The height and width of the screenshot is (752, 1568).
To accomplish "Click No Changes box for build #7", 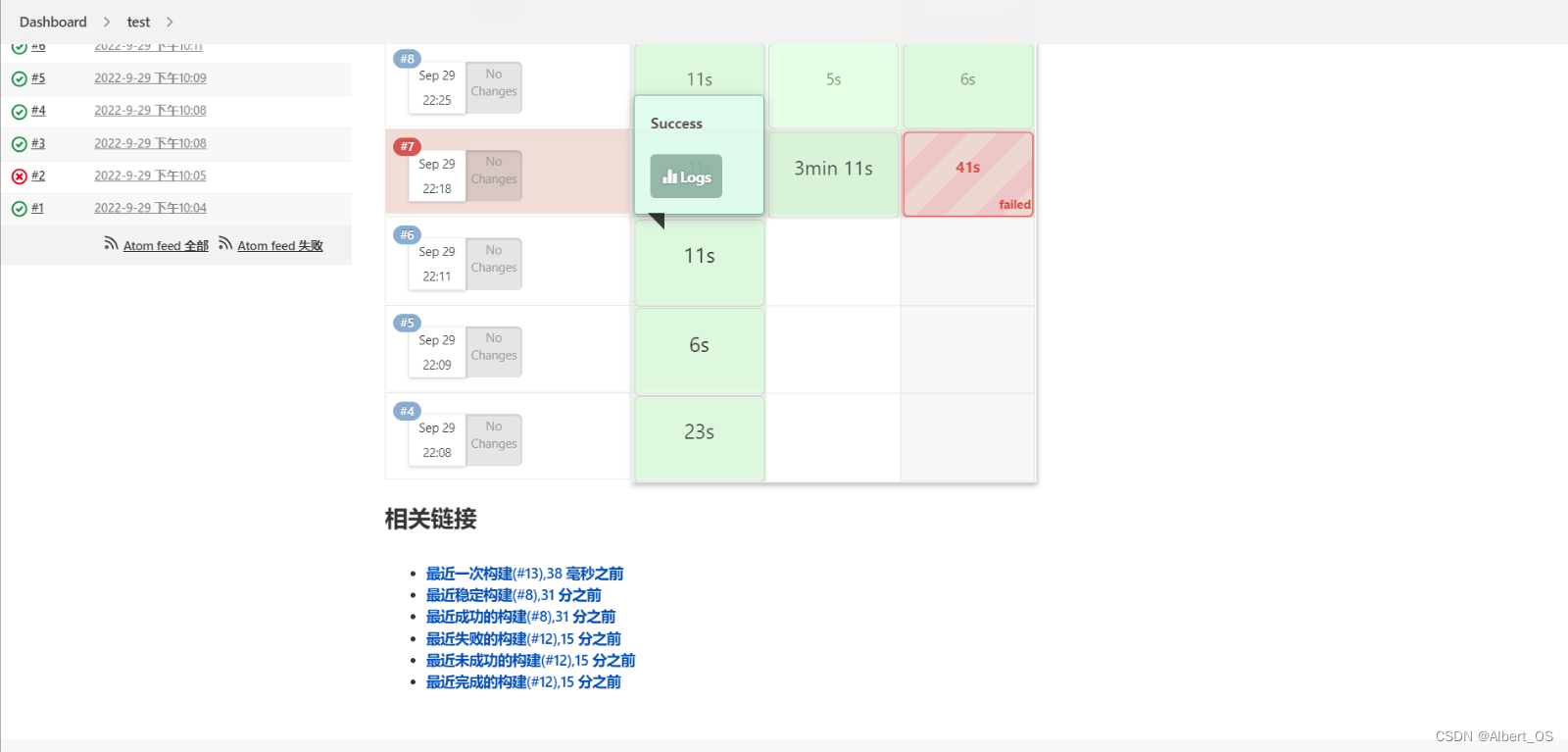I will tap(493, 175).
